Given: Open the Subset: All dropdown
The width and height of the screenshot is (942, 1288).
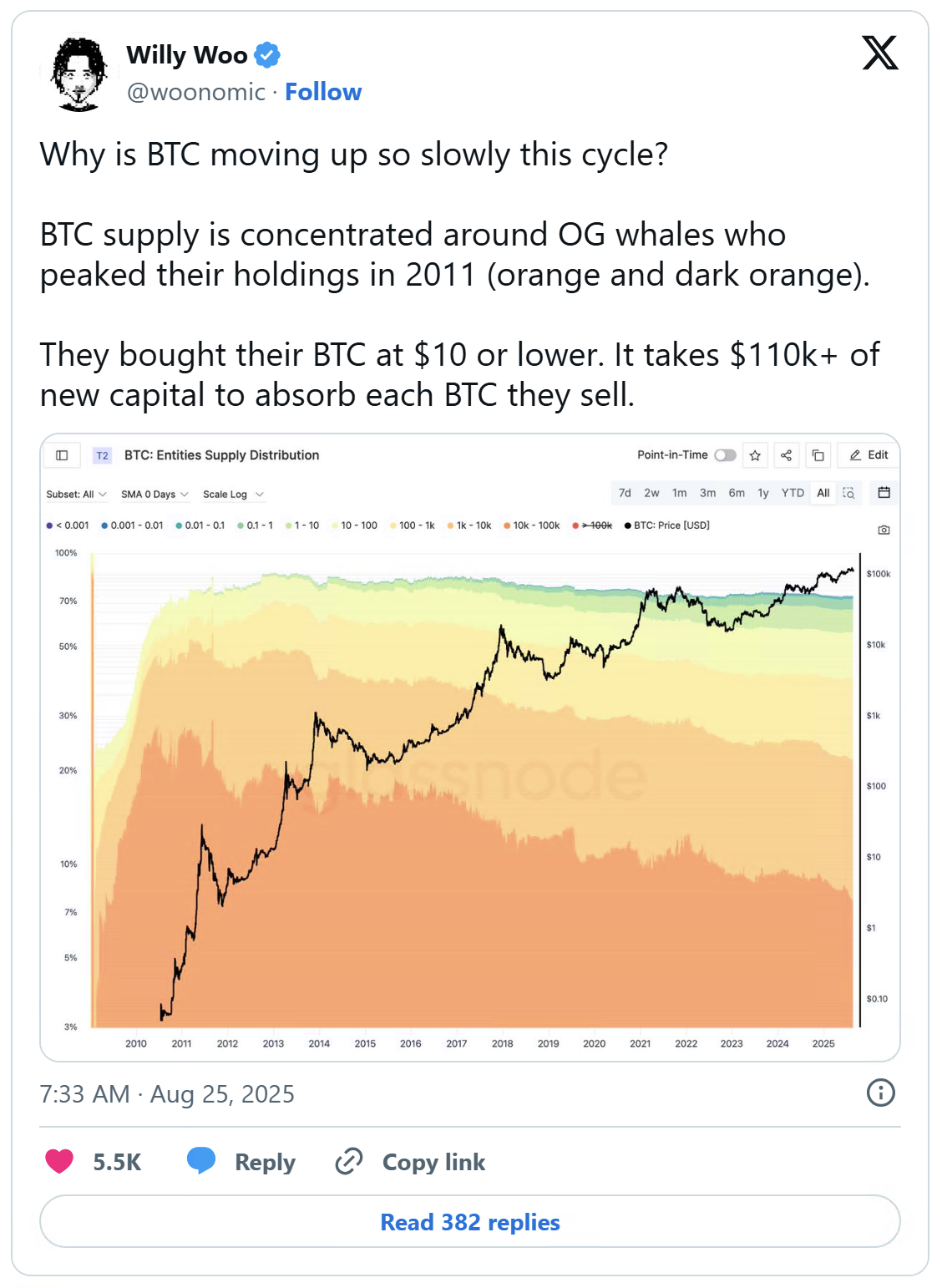Looking at the screenshot, I should coord(76,494).
